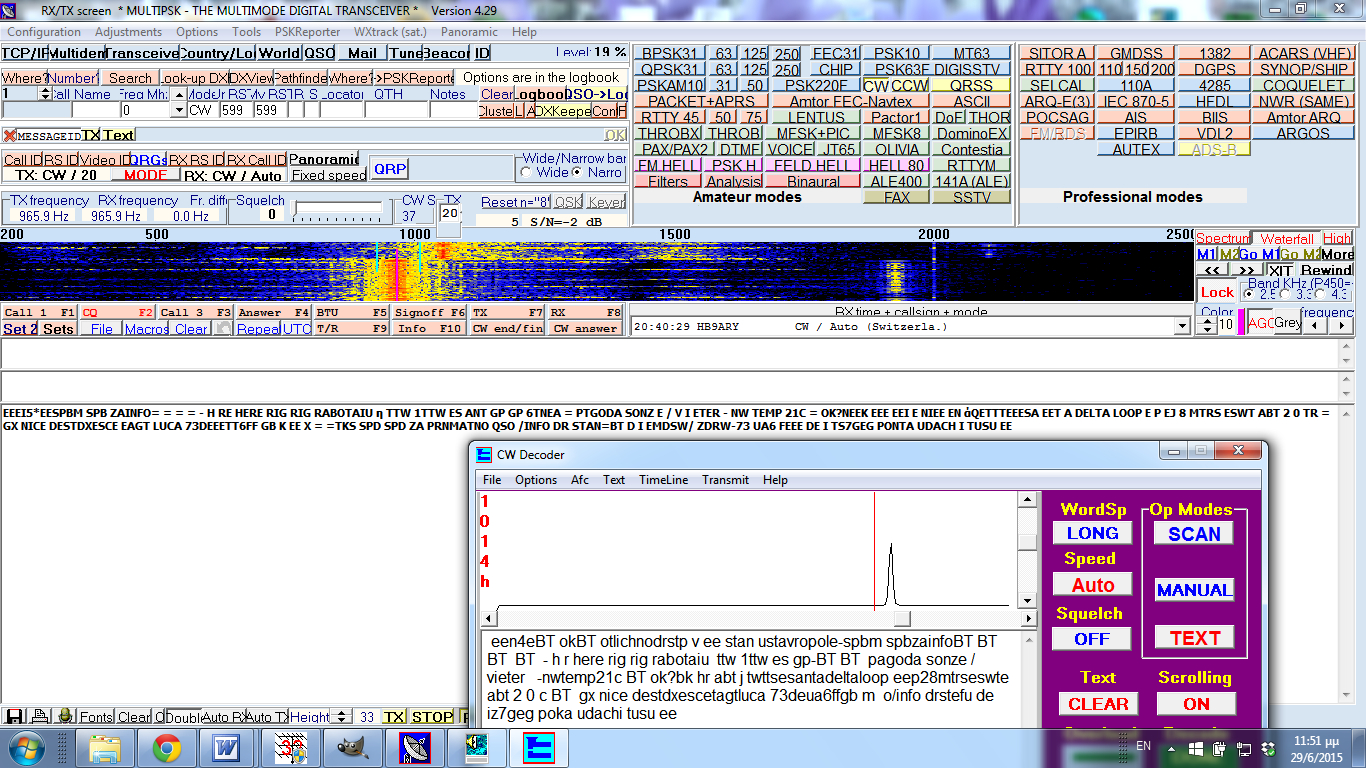Click the satellite dish taskbar icon

pos(413,748)
